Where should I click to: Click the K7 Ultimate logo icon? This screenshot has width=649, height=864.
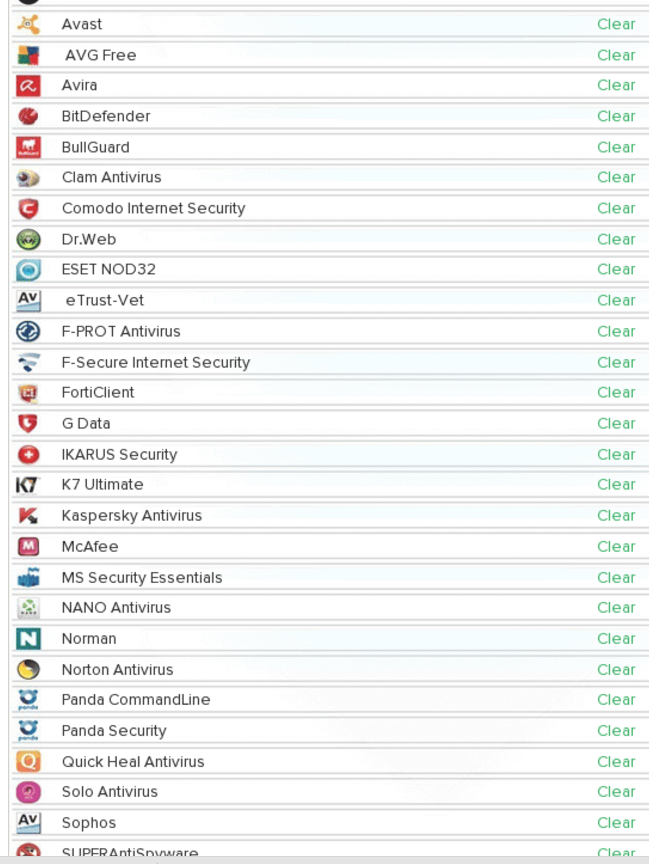pos(27,485)
